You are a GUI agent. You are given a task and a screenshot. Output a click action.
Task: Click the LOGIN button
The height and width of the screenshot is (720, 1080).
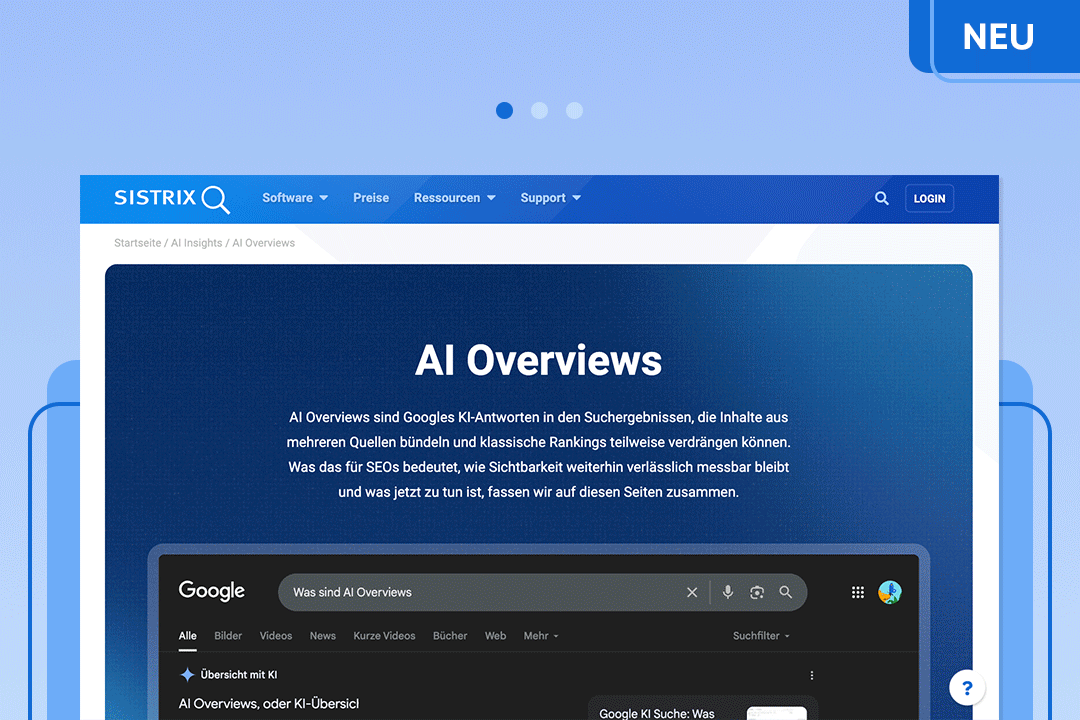pos(929,198)
